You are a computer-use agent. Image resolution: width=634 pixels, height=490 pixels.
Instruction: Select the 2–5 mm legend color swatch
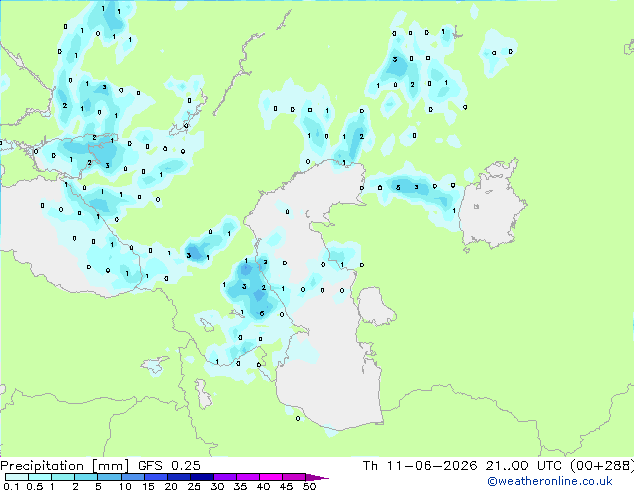point(86,477)
